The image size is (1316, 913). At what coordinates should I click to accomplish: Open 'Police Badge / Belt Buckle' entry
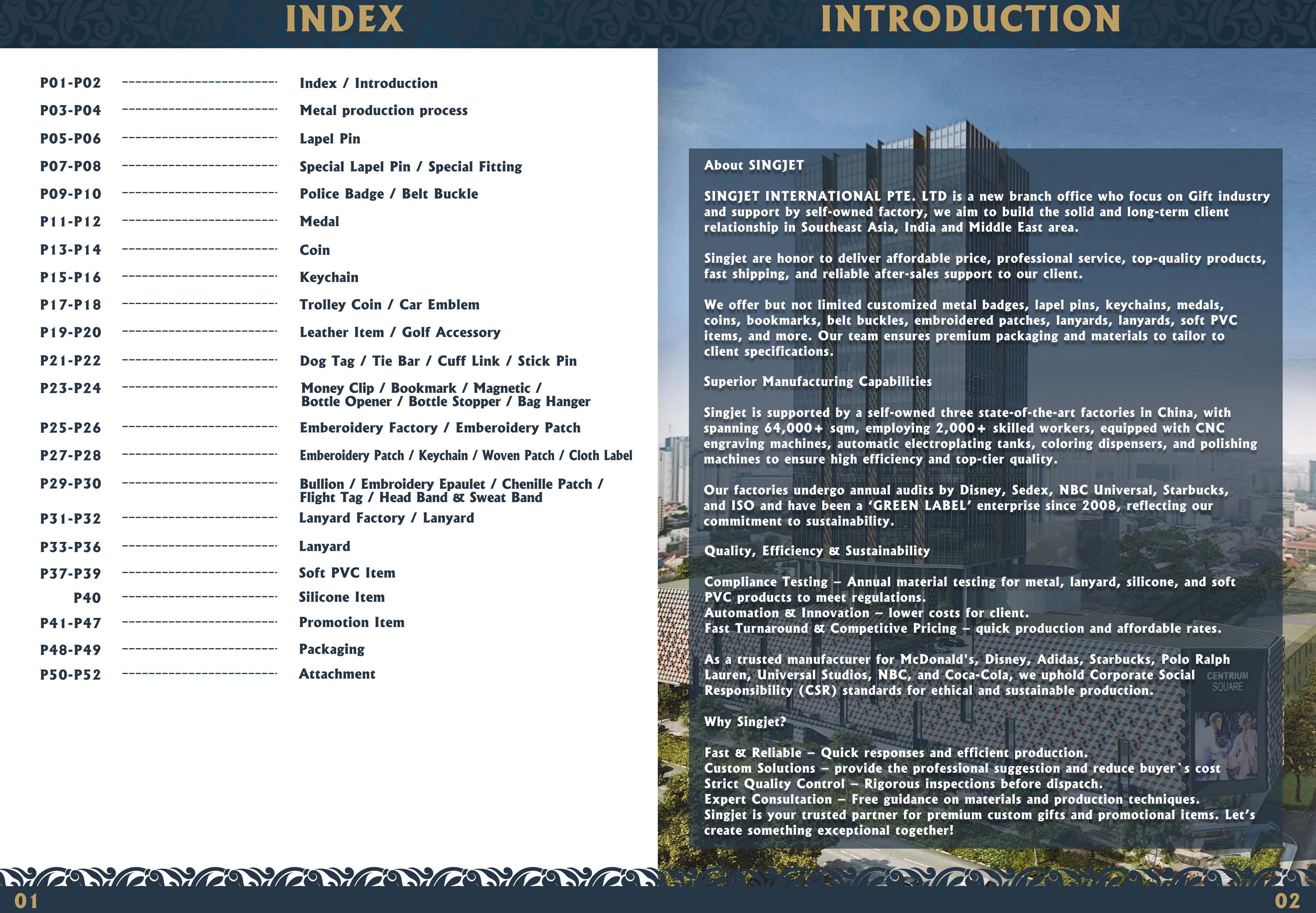(389, 194)
